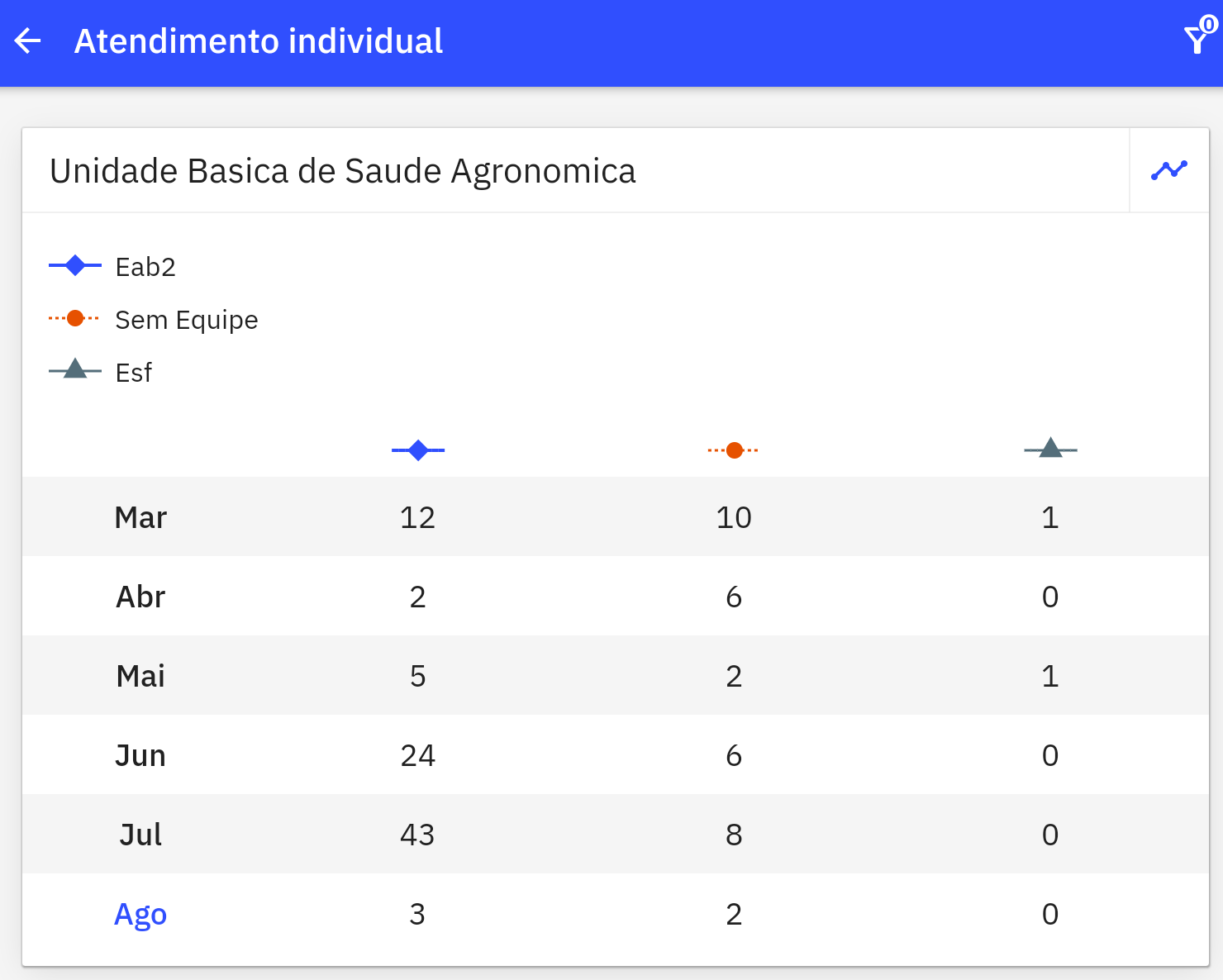Click the blue diamond legend marker for Eab2

tap(75, 266)
